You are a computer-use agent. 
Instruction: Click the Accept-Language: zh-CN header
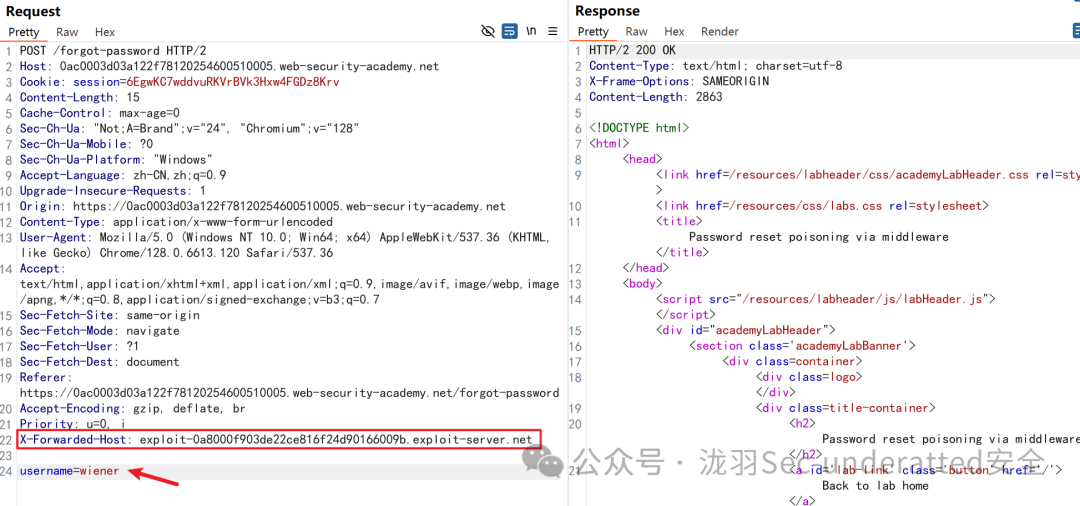point(123,175)
